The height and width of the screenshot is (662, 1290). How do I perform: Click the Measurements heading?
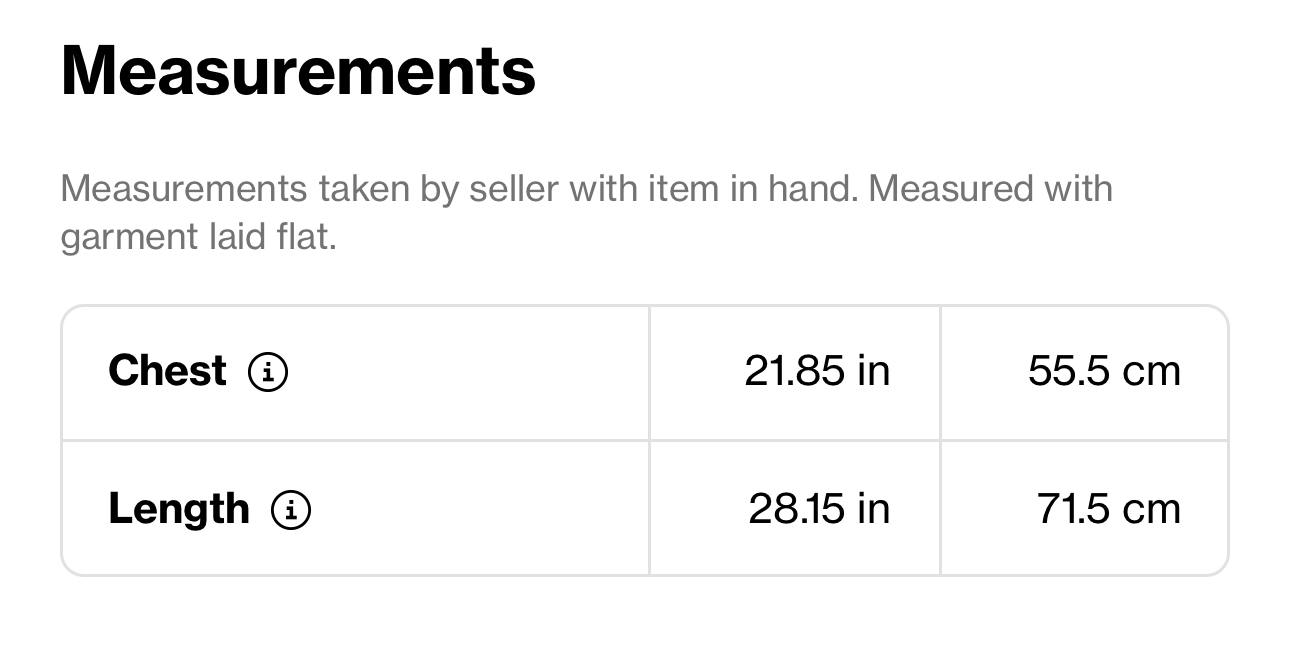tap(298, 70)
